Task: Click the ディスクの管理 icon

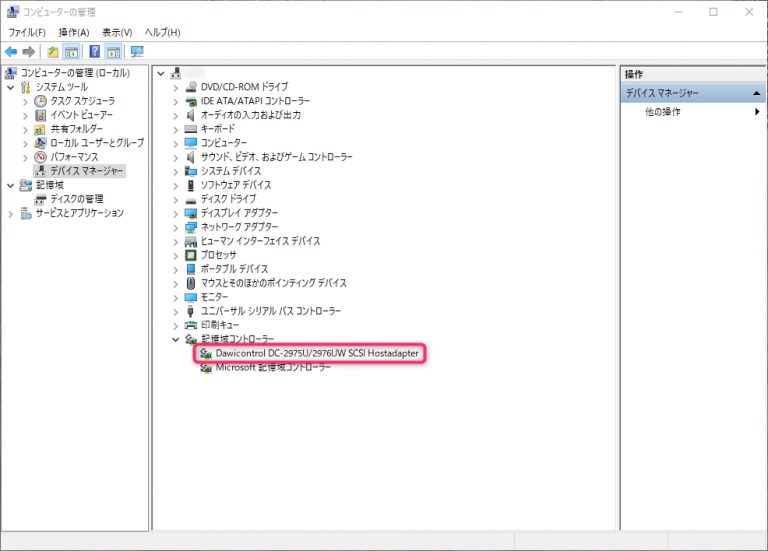Action: click(x=40, y=199)
